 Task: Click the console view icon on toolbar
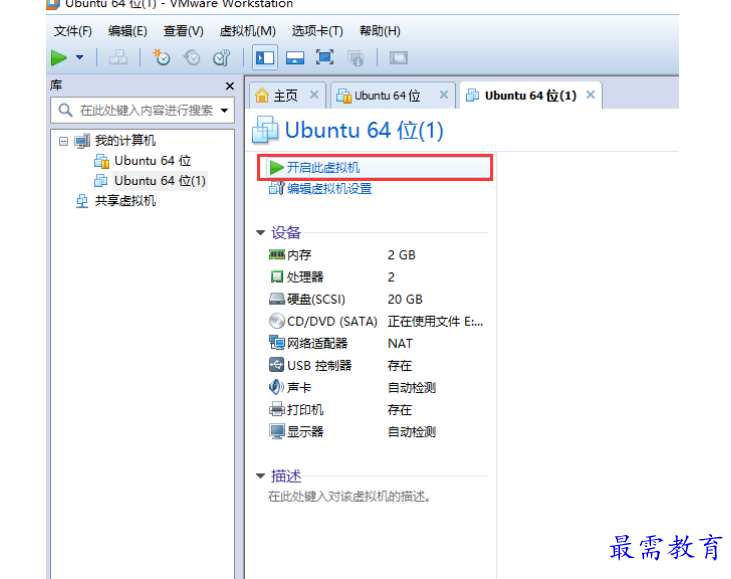399,58
